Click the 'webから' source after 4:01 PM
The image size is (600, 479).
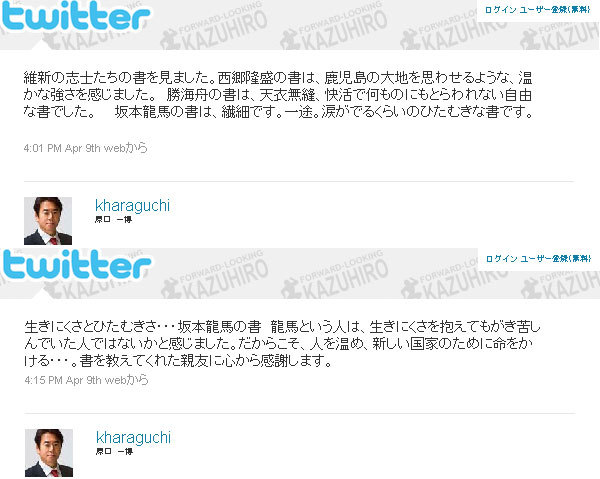(x=126, y=148)
